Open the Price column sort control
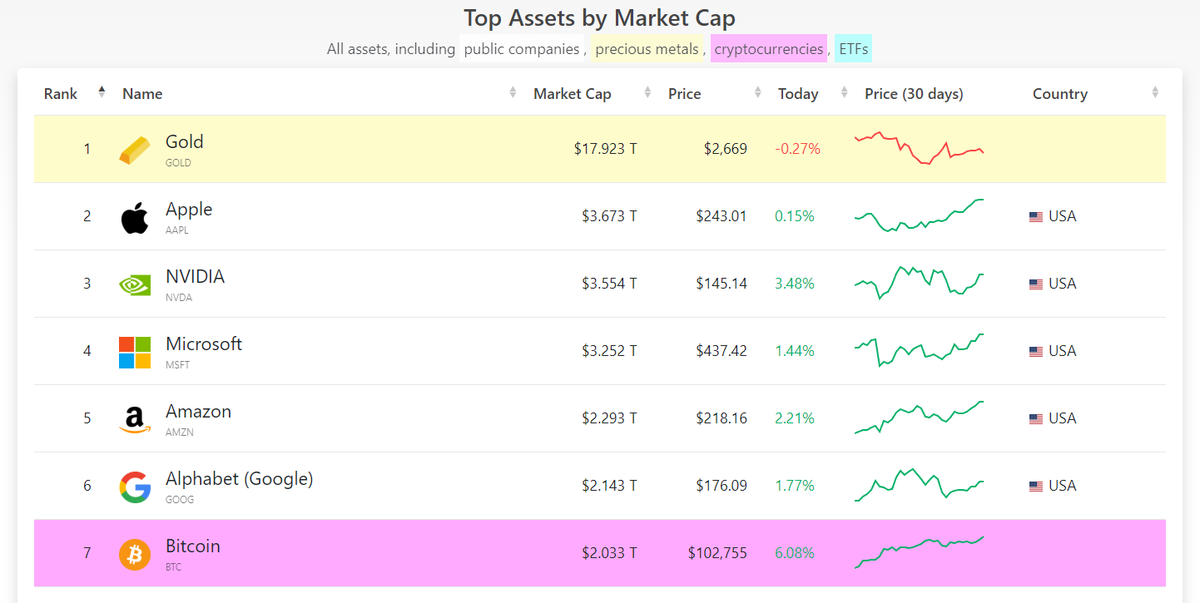 [758, 93]
